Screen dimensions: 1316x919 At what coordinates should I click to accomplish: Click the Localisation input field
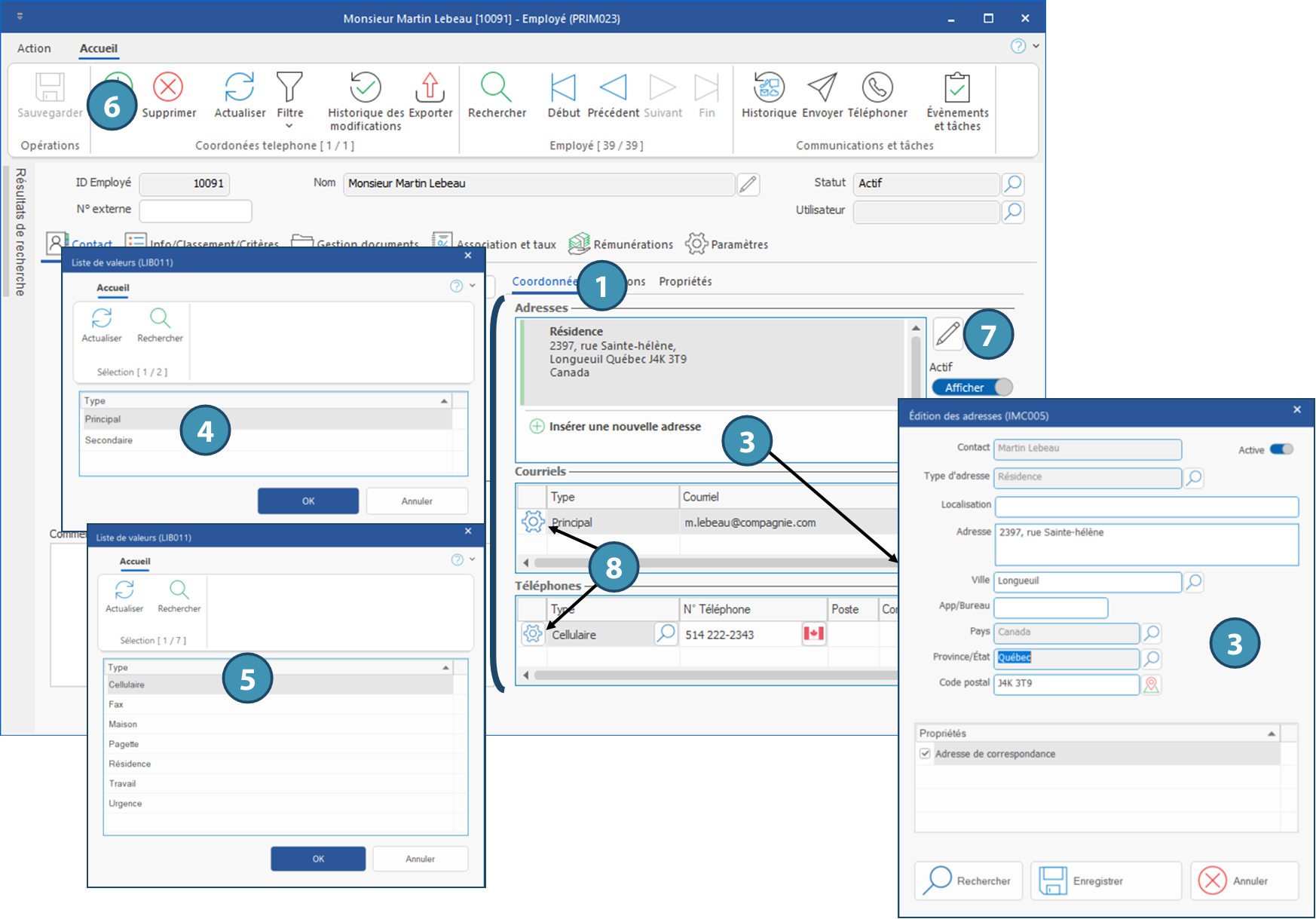(1146, 506)
